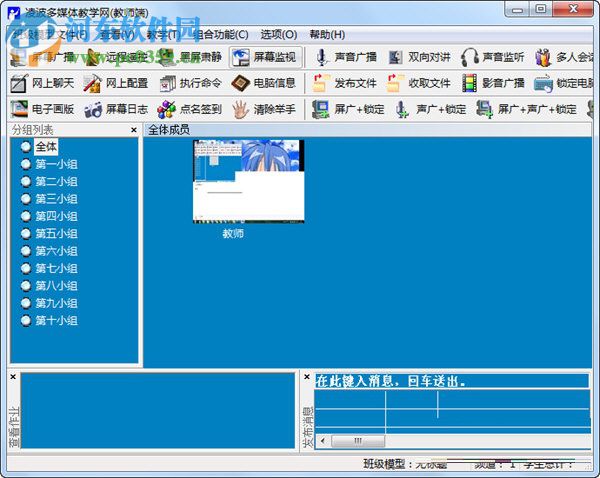Activate 屏广+声广+锁定 combined function
600x478 pixels.
tap(527, 109)
